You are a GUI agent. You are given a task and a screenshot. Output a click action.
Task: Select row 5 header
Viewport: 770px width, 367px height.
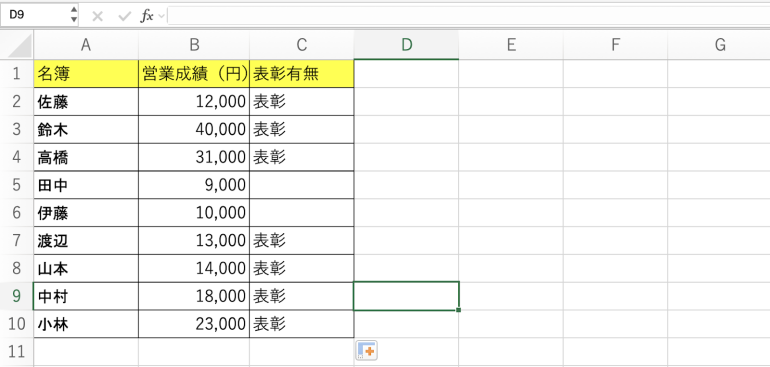17,185
